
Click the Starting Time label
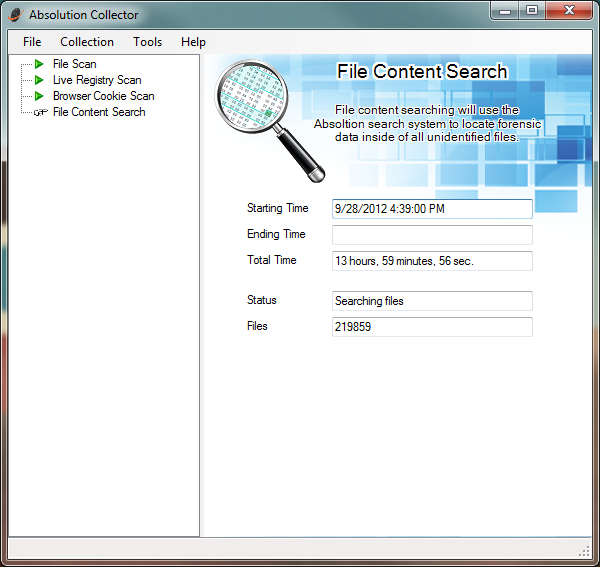click(x=277, y=208)
